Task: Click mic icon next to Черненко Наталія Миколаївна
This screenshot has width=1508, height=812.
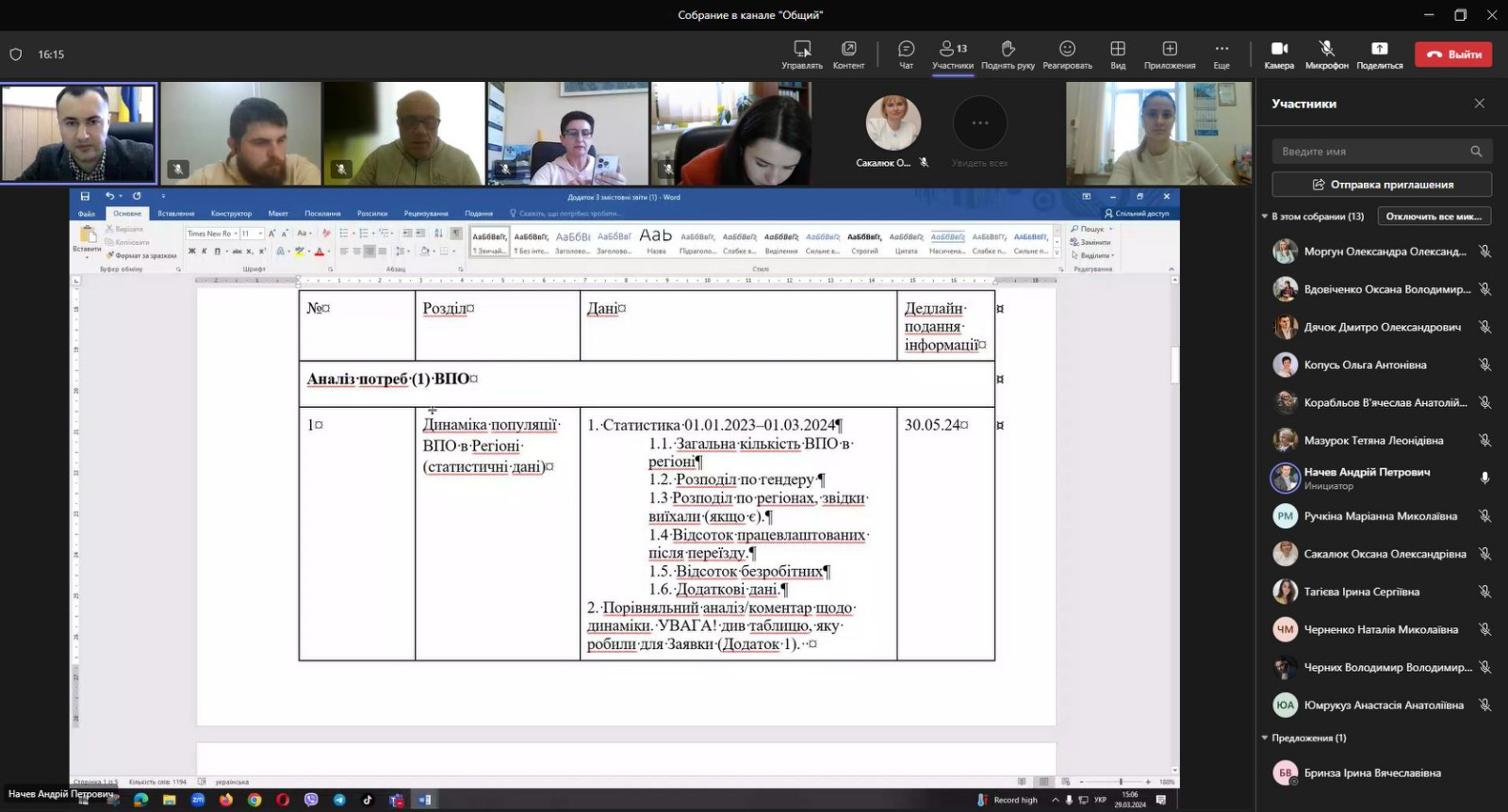Action: pos(1484,629)
